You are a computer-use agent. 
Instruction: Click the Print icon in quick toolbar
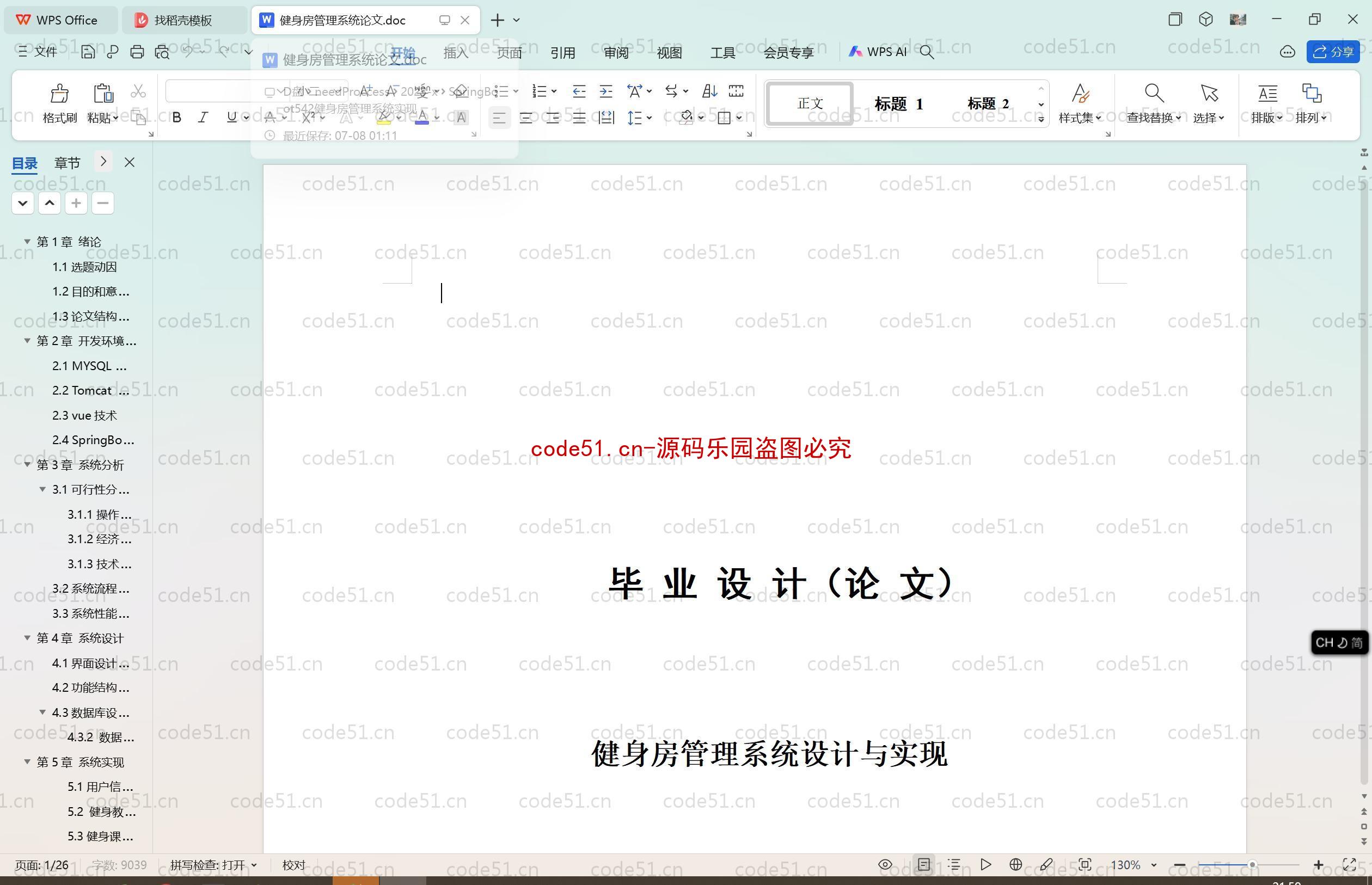137,52
